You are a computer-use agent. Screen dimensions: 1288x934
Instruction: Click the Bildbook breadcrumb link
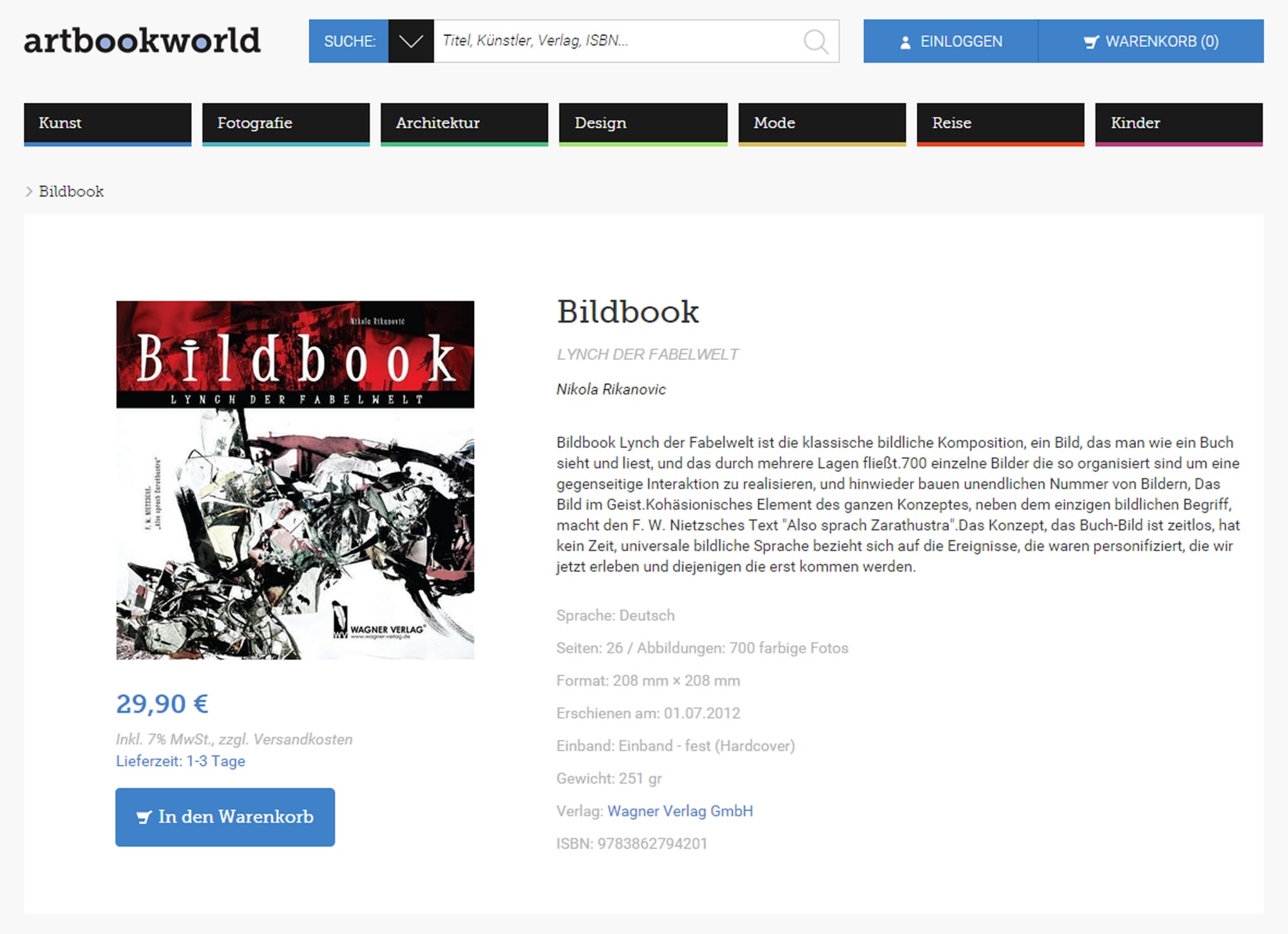point(71,191)
